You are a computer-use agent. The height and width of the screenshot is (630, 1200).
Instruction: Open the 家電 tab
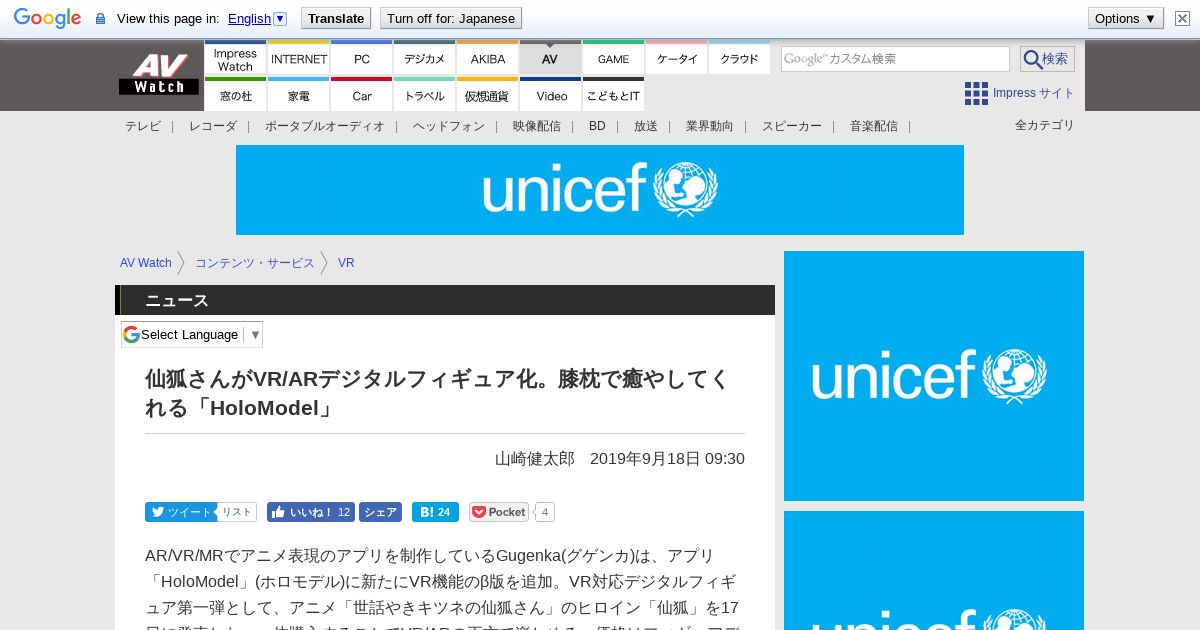coord(299,95)
